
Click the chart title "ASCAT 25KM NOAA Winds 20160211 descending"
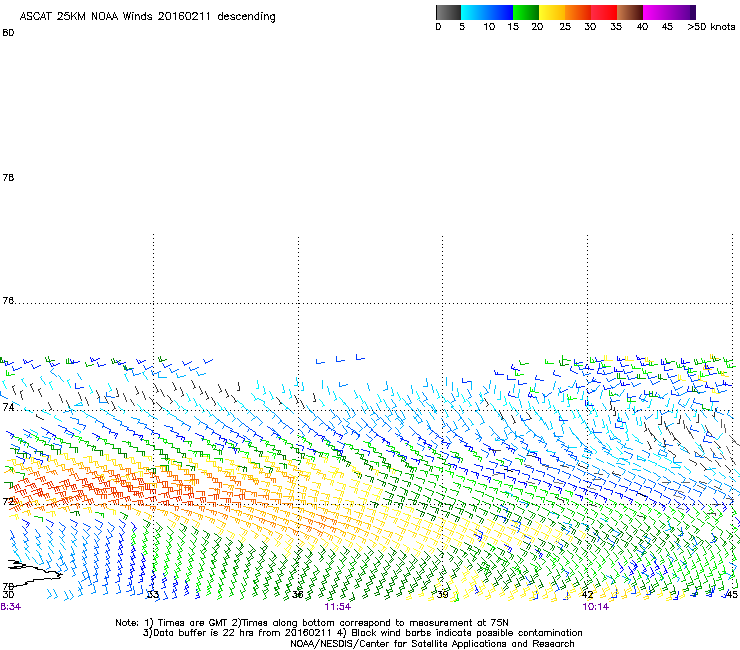(147, 16)
